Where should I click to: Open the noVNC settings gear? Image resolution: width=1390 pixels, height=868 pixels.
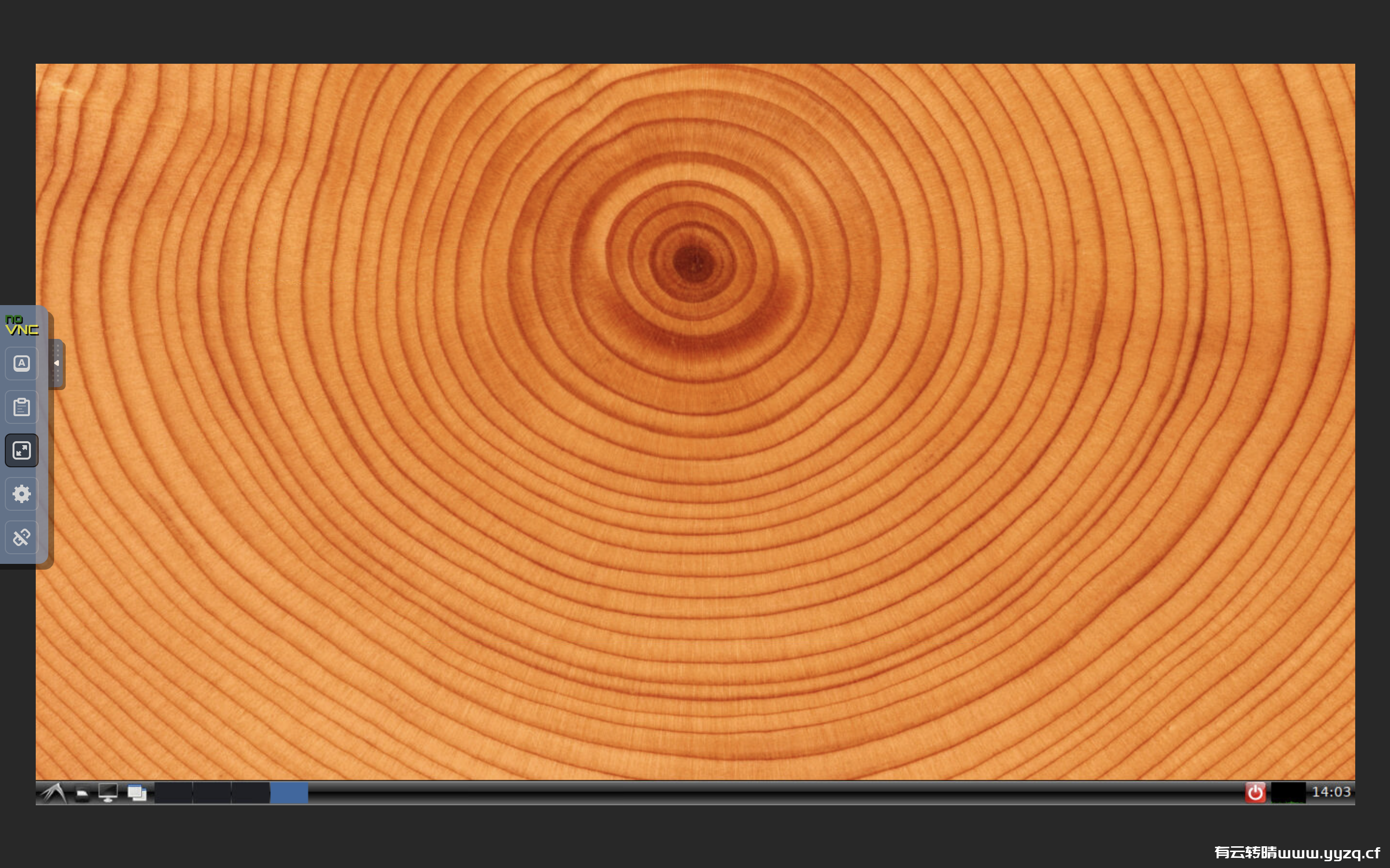[21, 494]
